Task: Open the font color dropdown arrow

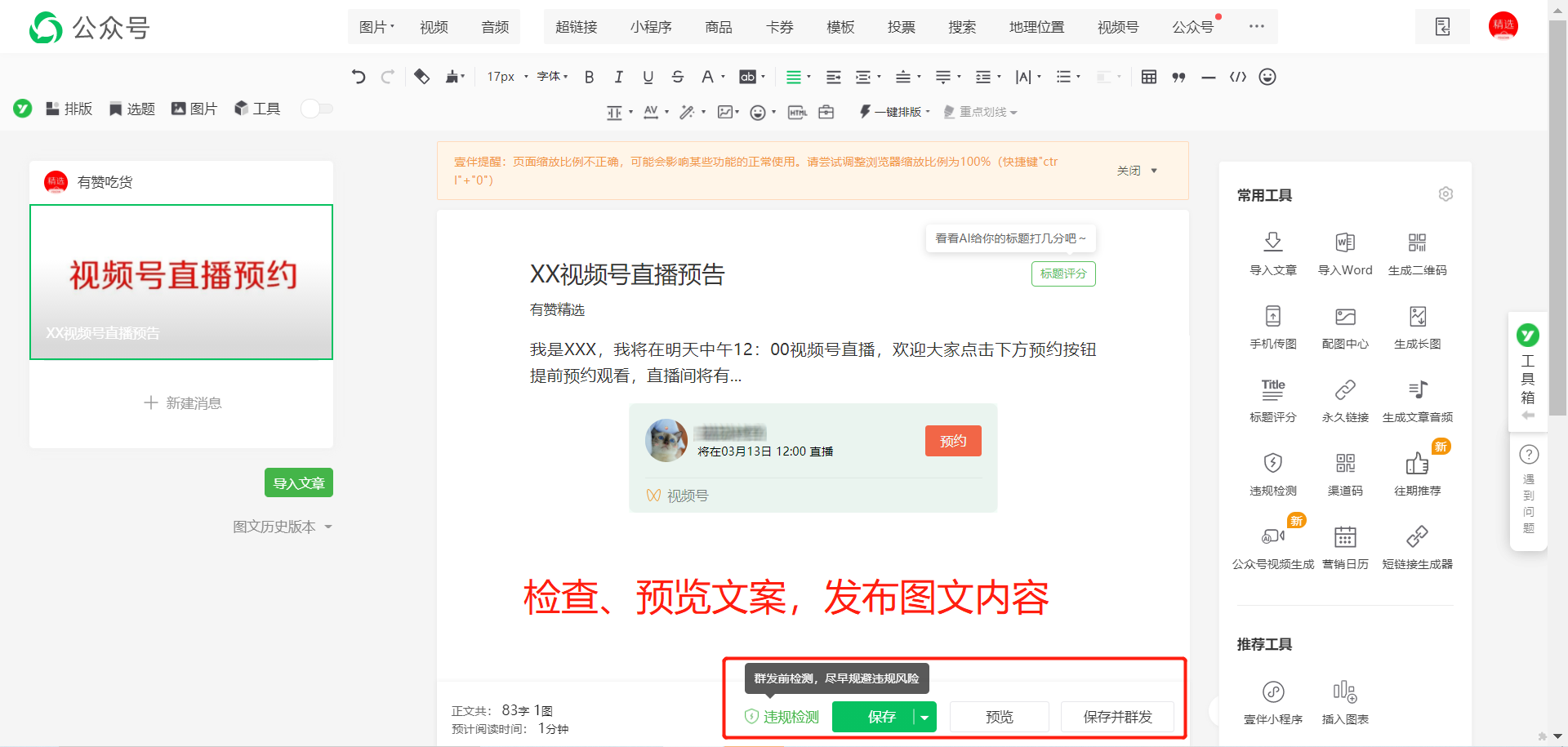Action: tap(723, 77)
